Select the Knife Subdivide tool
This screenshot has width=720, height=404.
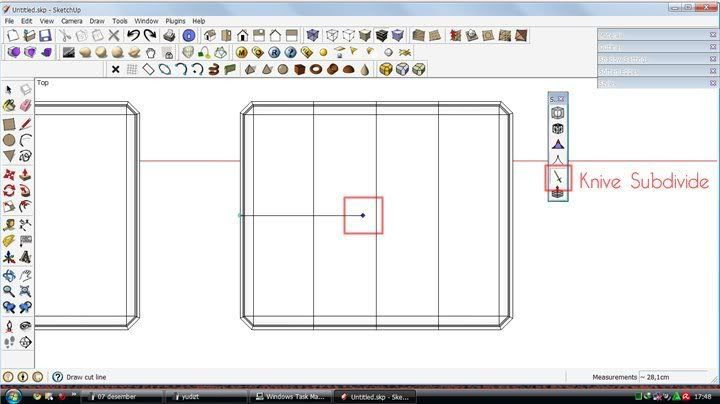click(x=558, y=177)
